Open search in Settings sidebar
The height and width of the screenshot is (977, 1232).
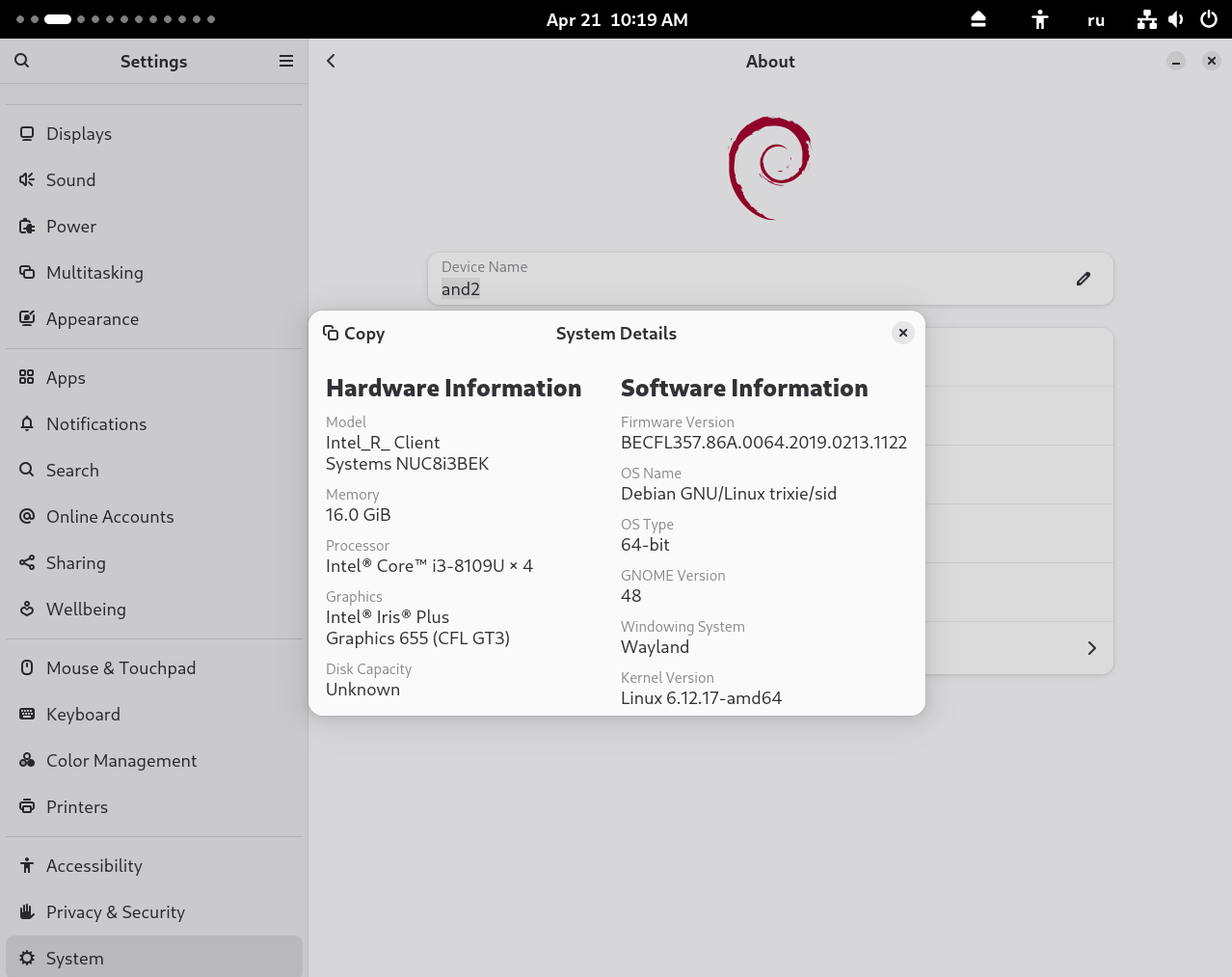tap(22, 61)
